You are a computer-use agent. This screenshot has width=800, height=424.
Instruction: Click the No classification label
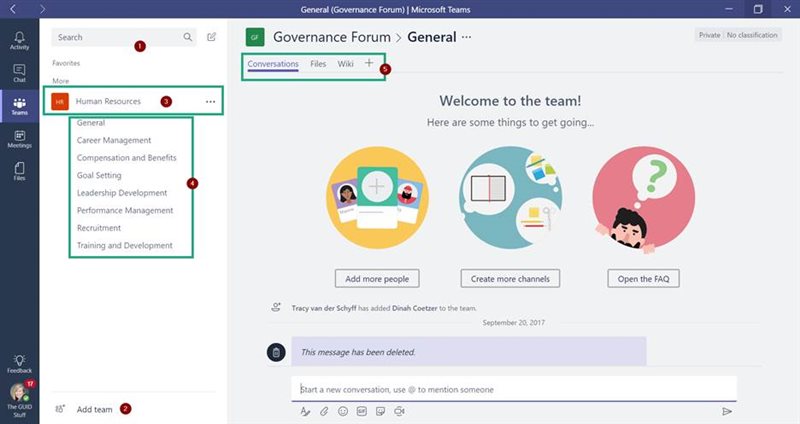coord(752,35)
